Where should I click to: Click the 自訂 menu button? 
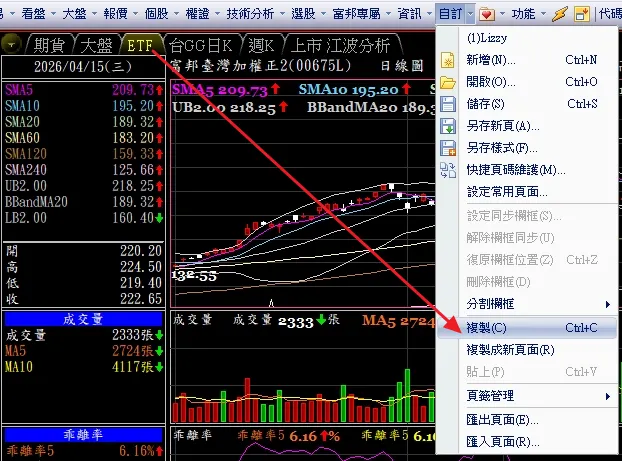tap(451, 14)
